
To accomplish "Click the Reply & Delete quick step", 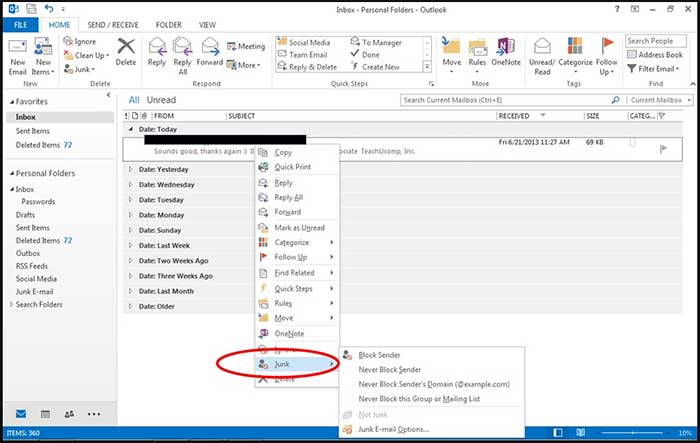I will (307, 67).
